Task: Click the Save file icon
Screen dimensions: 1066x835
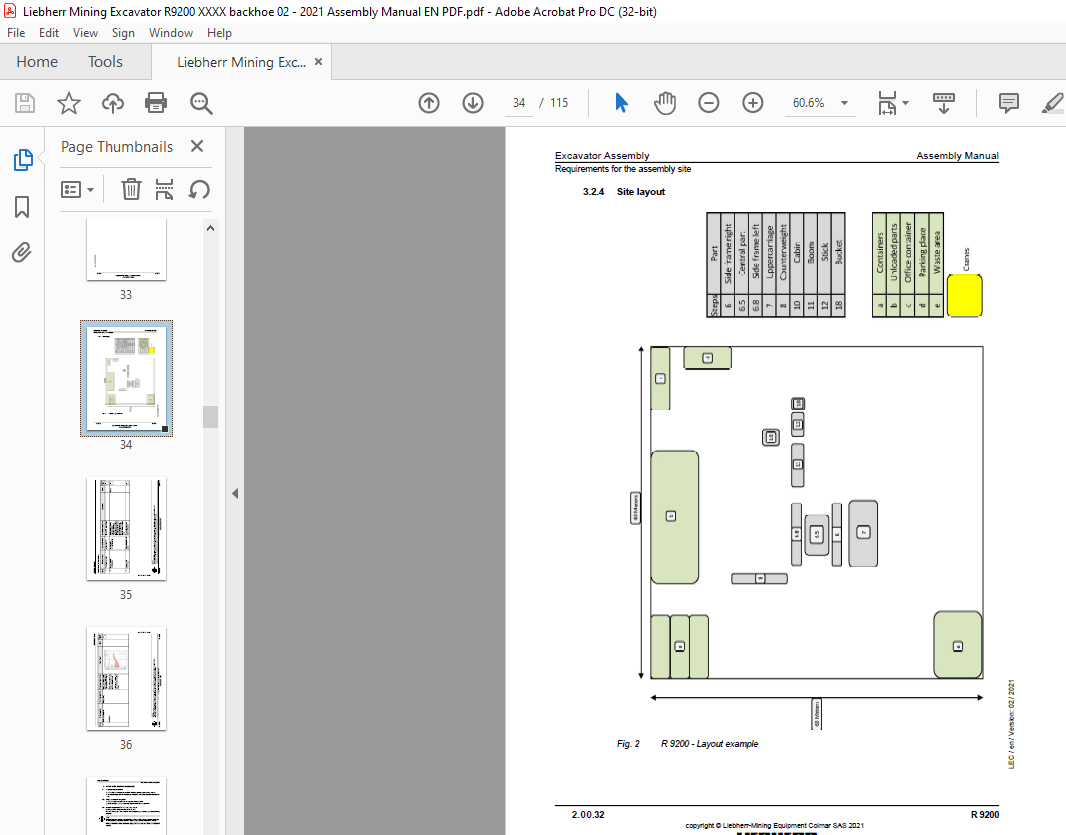Action: (25, 103)
